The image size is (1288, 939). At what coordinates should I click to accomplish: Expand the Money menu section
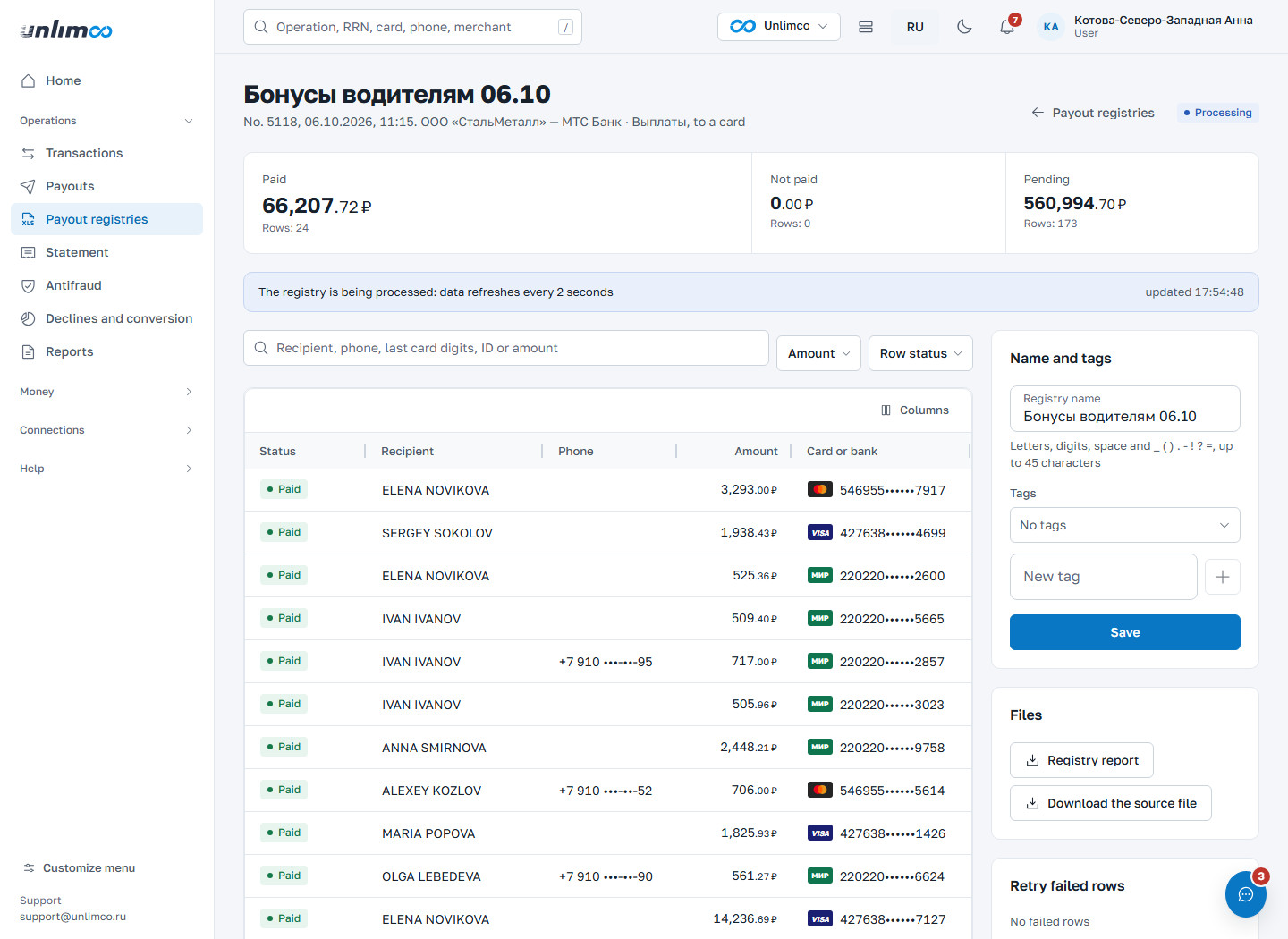(106, 392)
